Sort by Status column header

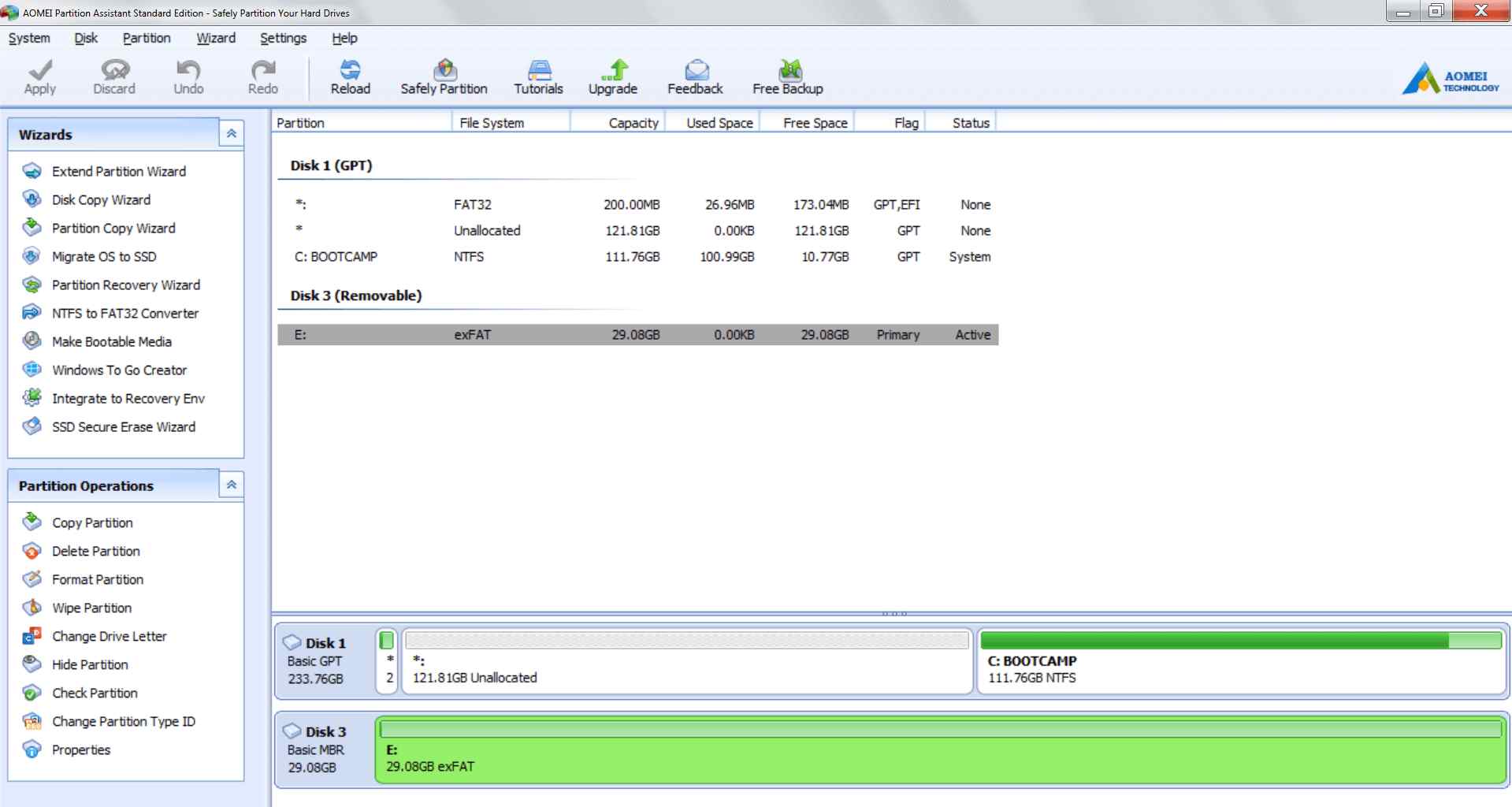pyautogui.click(x=961, y=123)
